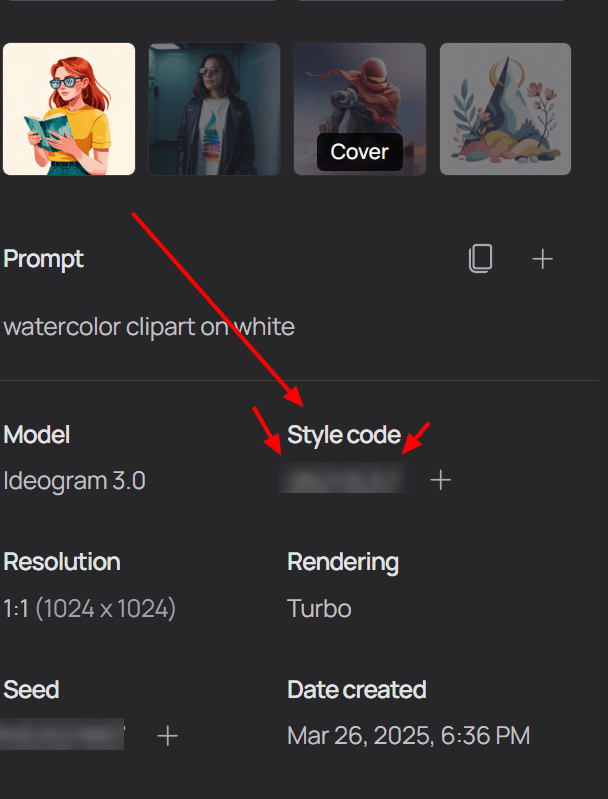Open the red-haired girl reading thumbnail
This screenshot has height=799, width=608.
[69, 109]
